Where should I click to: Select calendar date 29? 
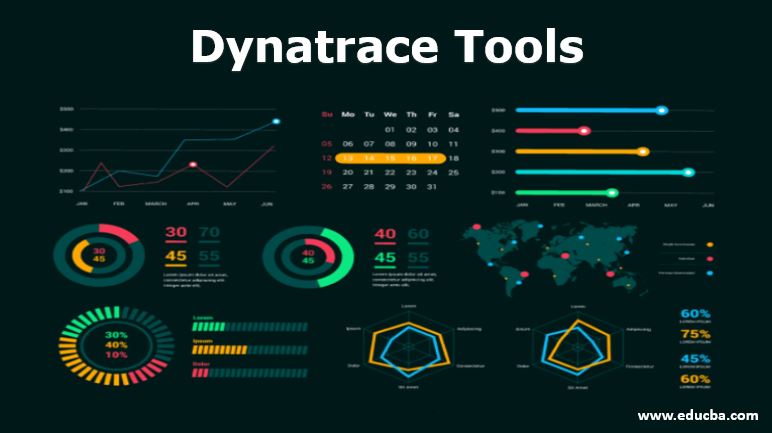click(390, 187)
